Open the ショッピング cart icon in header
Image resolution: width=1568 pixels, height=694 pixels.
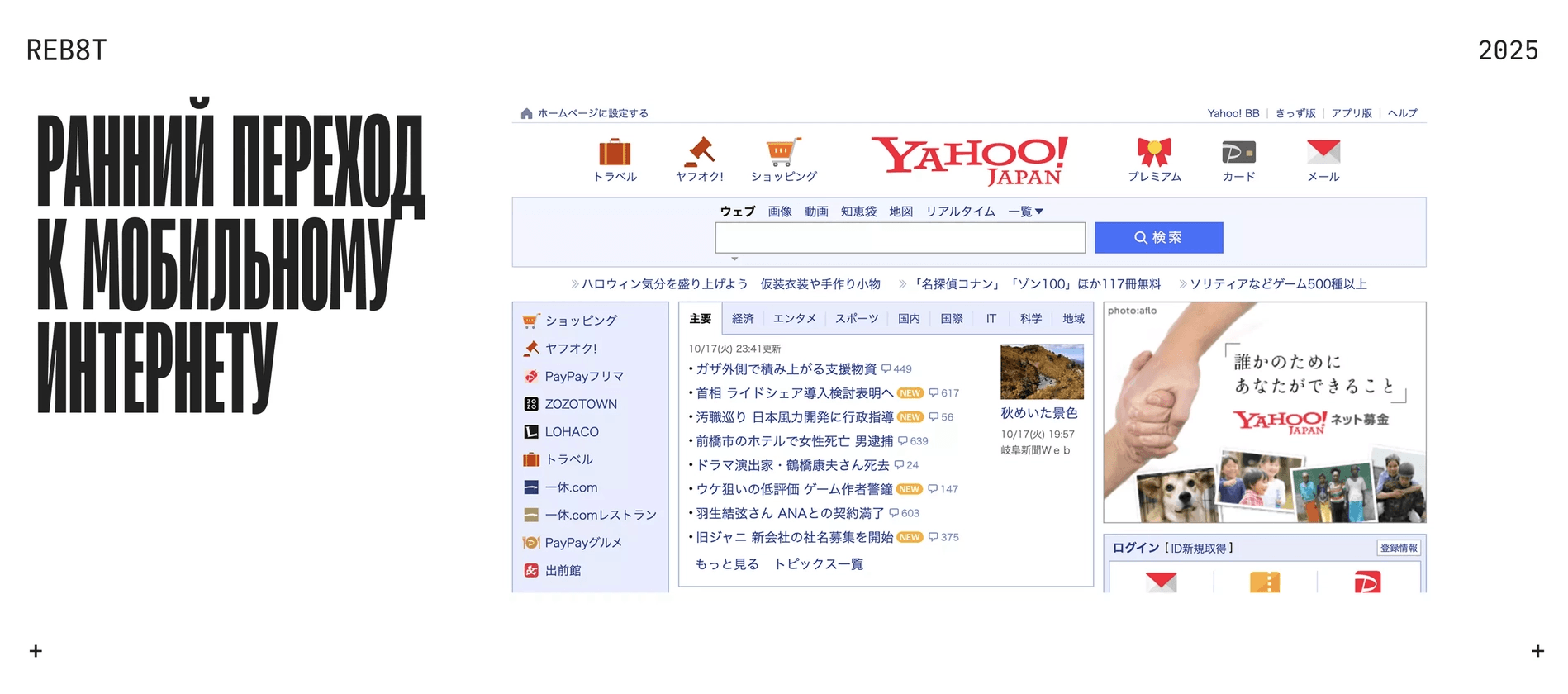[783, 152]
